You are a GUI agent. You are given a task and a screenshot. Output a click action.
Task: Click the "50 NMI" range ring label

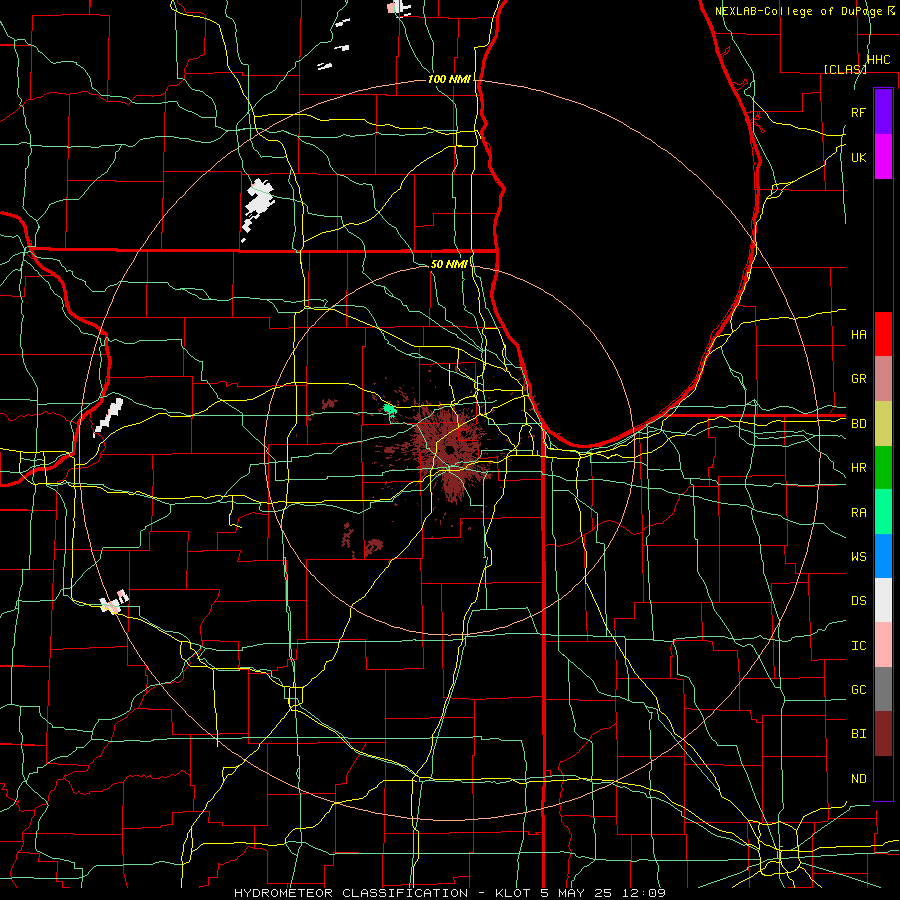tap(449, 264)
